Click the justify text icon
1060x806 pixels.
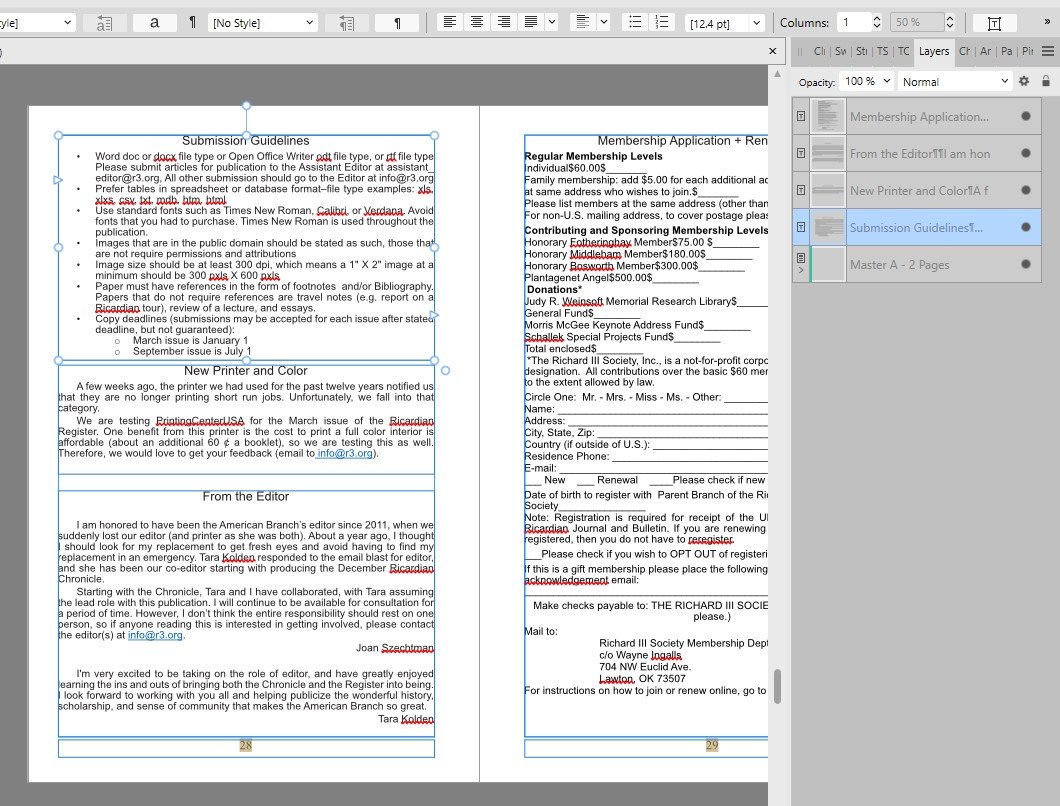click(x=531, y=22)
